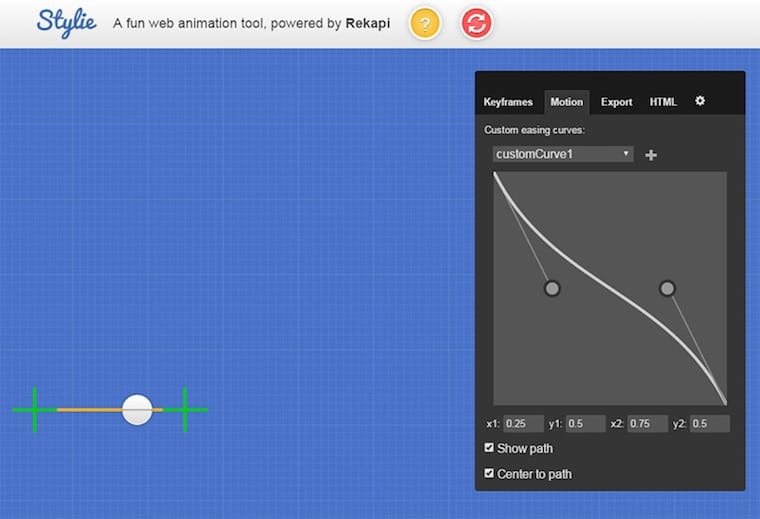Toggle the Show path checkbox
The width and height of the screenshot is (760, 519).
coord(489,448)
